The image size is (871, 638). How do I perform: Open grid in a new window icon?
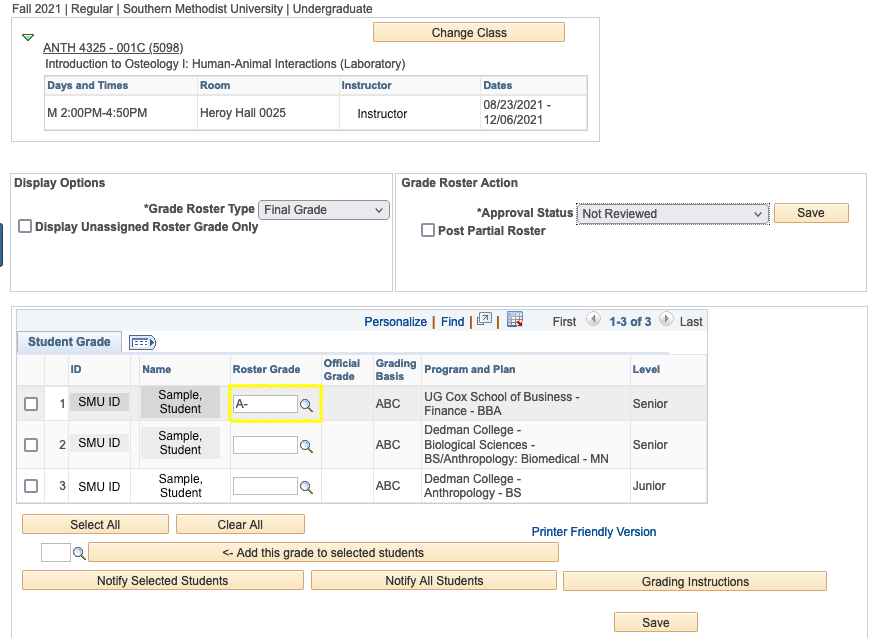[x=484, y=319]
